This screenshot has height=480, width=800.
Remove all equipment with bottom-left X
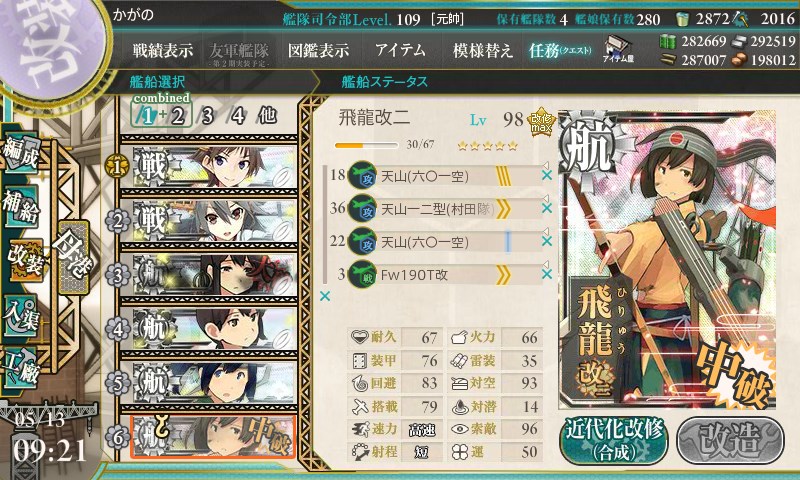(324, 296)
